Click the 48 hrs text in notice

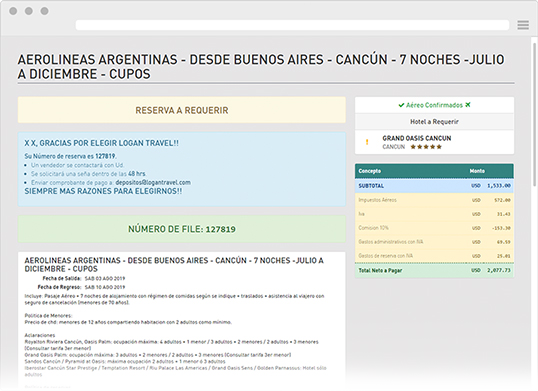click(x=137, y=174)
